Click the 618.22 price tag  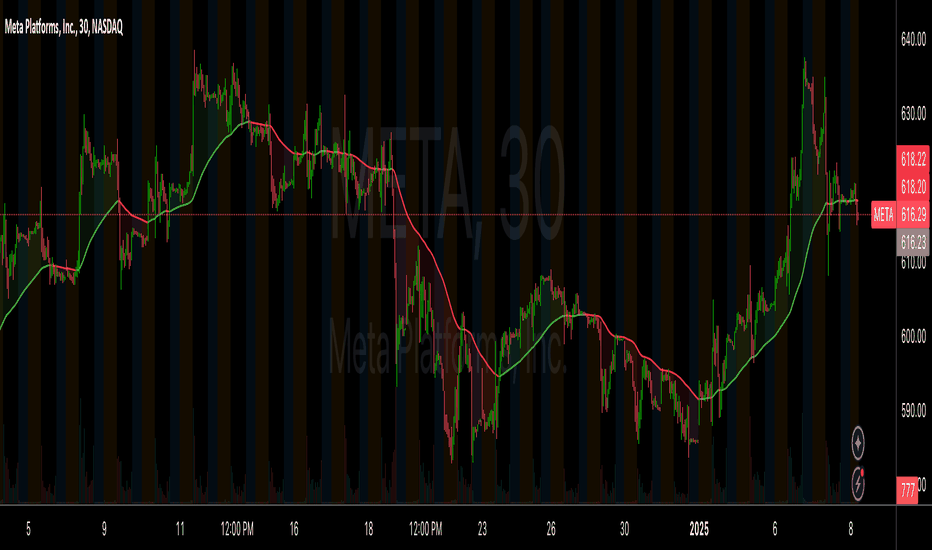[x=913, y=159]
